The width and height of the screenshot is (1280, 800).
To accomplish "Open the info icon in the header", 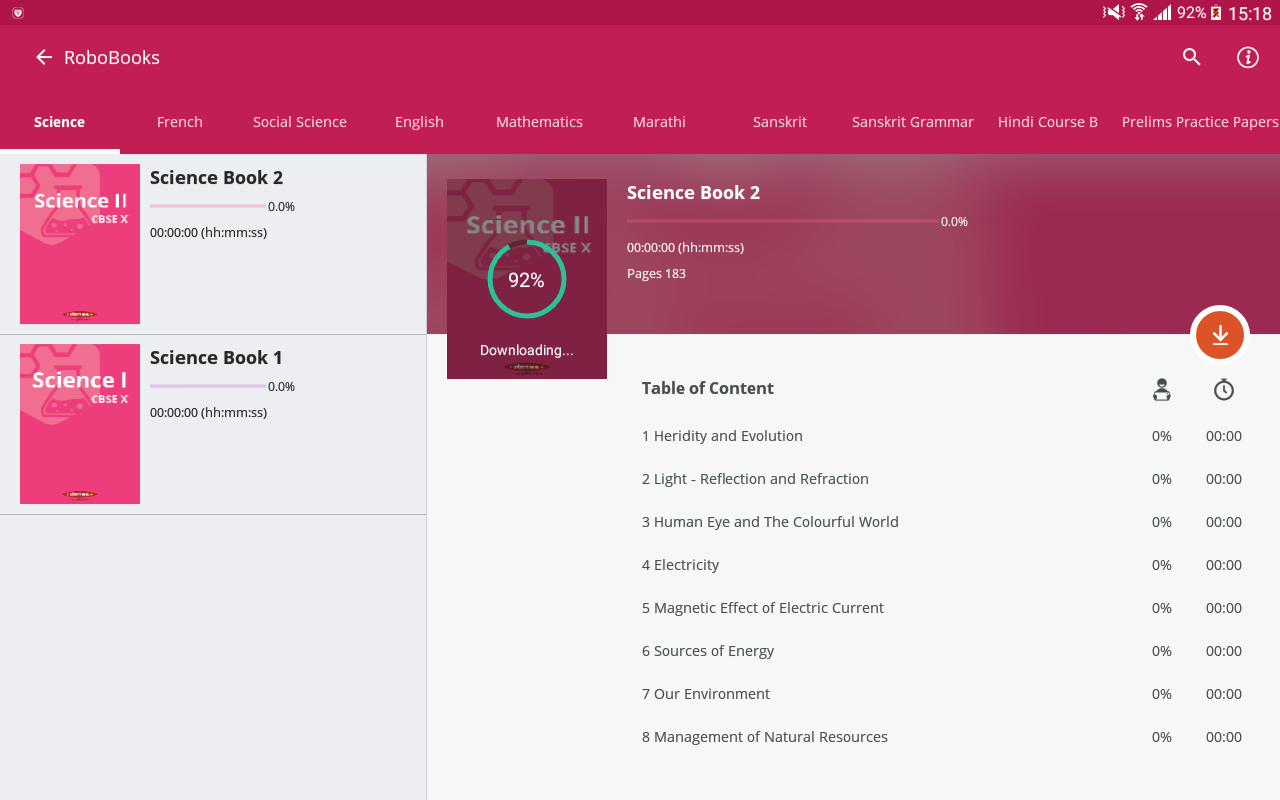I will 1247,57.
